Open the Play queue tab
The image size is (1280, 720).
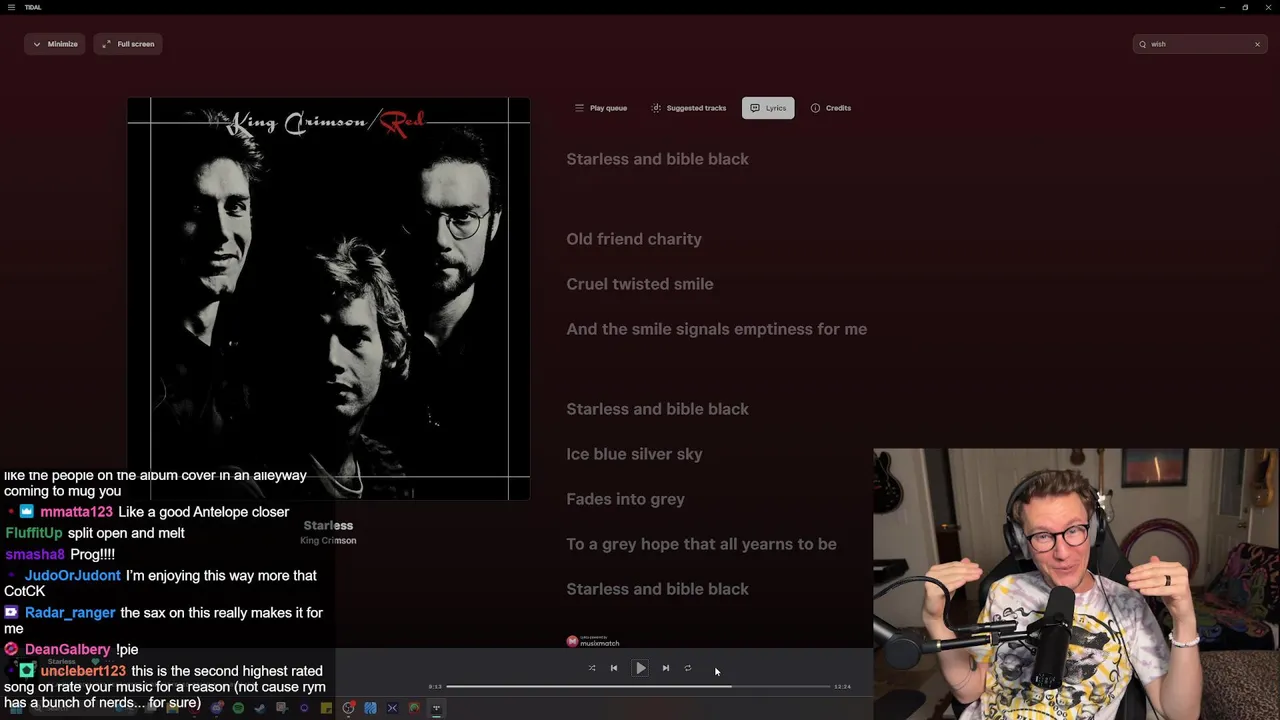tap(601, 108)
